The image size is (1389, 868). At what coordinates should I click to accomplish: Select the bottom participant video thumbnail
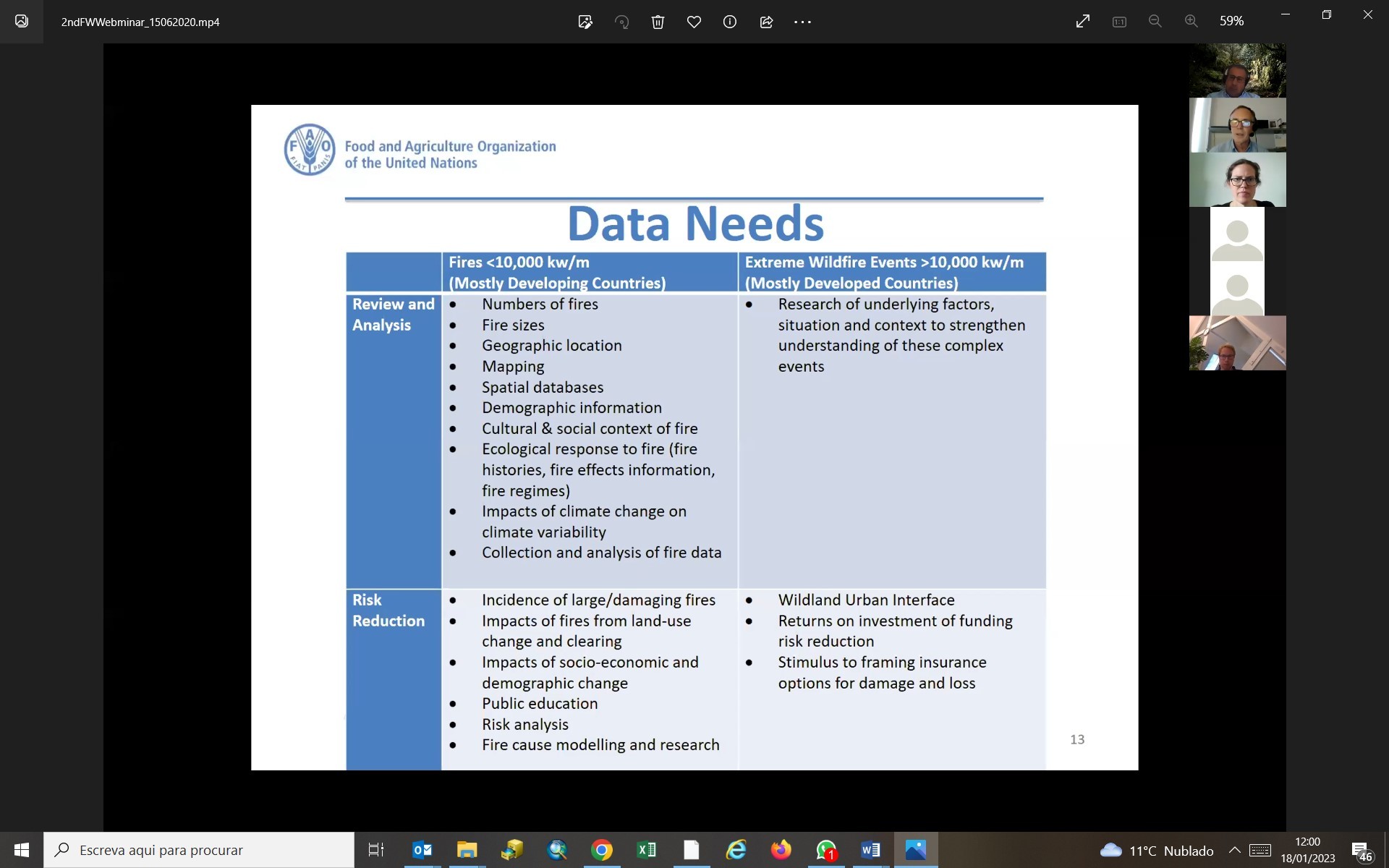tap(1238, 343)
